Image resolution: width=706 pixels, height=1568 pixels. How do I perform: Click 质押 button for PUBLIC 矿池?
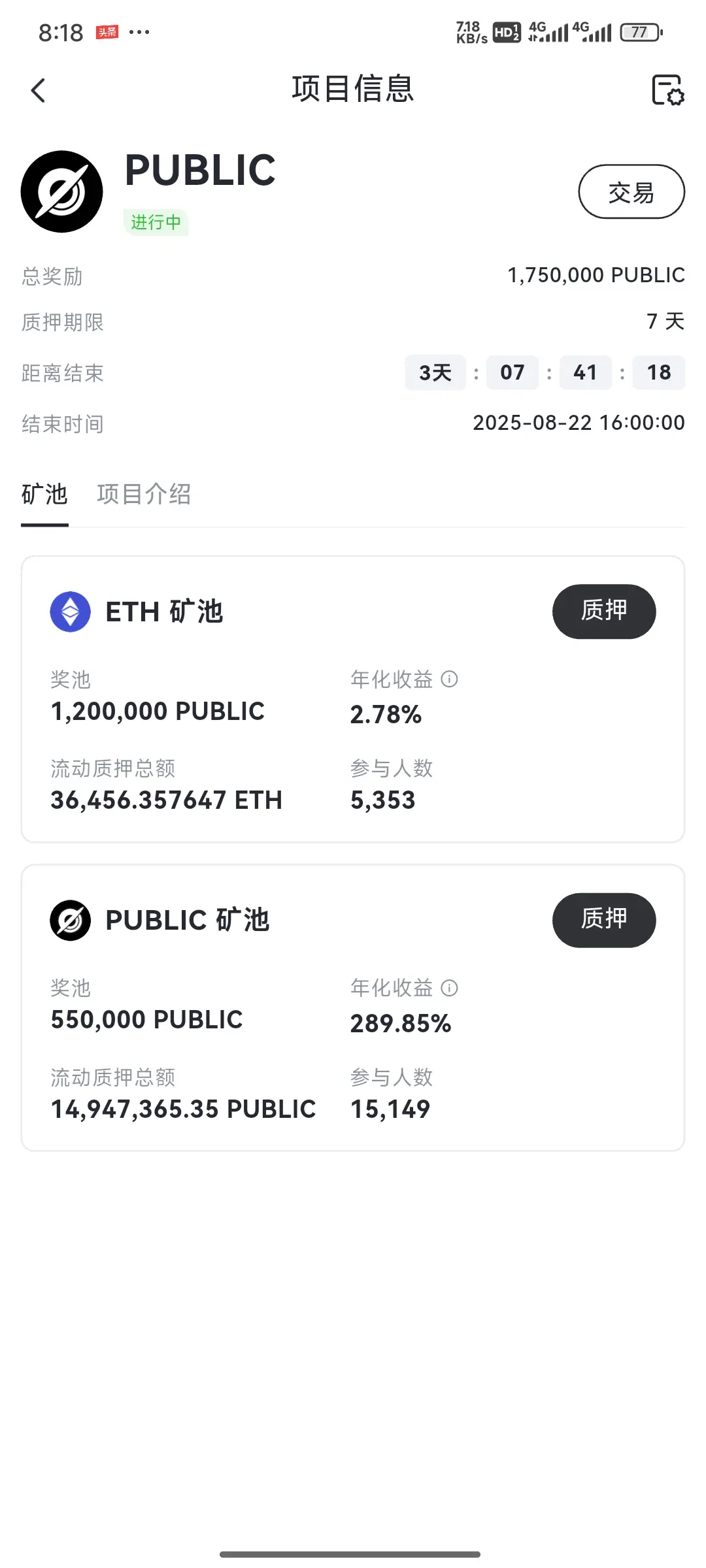click(x=604, y=920)
